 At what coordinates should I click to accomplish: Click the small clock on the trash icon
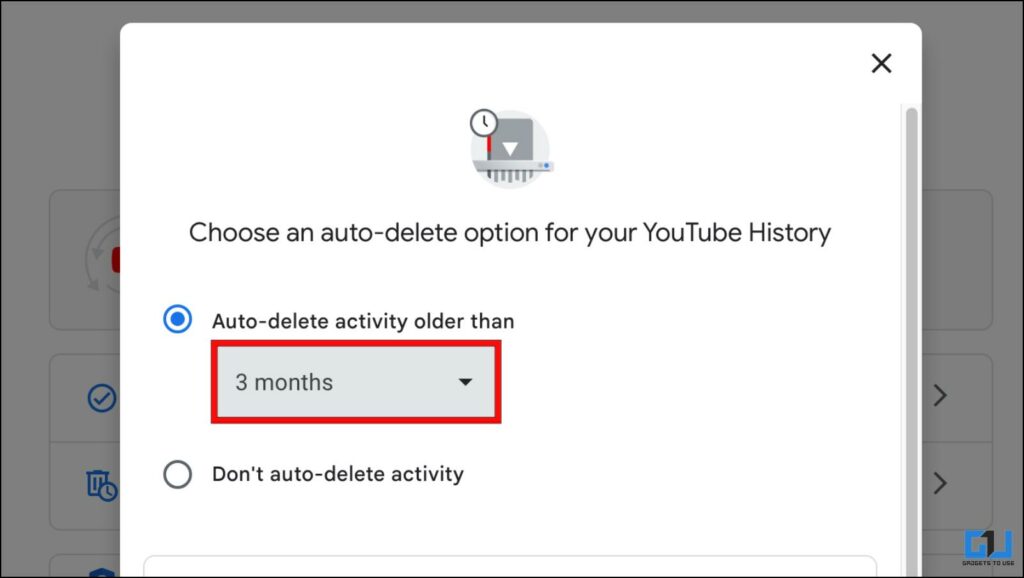110,491
